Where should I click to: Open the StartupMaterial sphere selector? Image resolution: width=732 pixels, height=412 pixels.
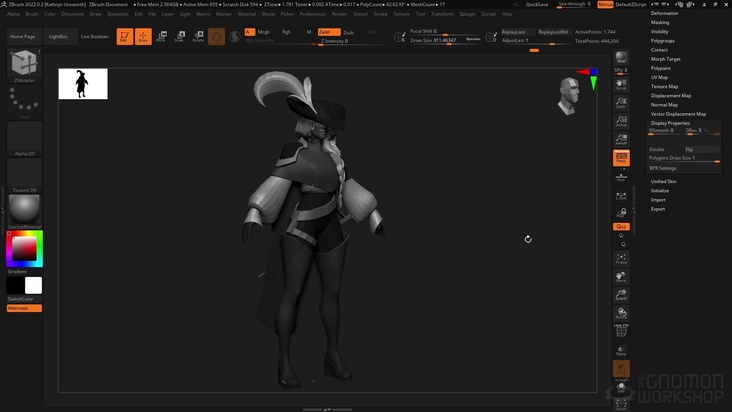point(24,209)
